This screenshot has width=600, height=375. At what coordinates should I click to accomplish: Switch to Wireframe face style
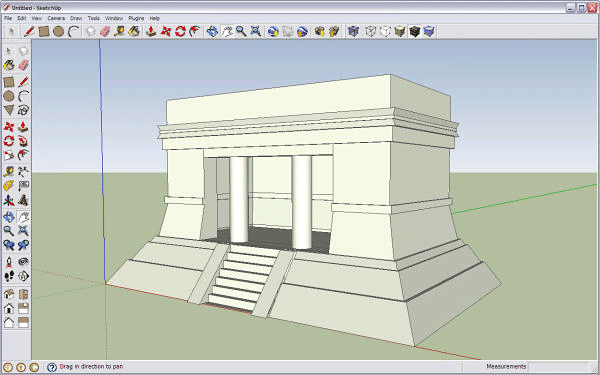pyautogui.click(x=370, y=31)
